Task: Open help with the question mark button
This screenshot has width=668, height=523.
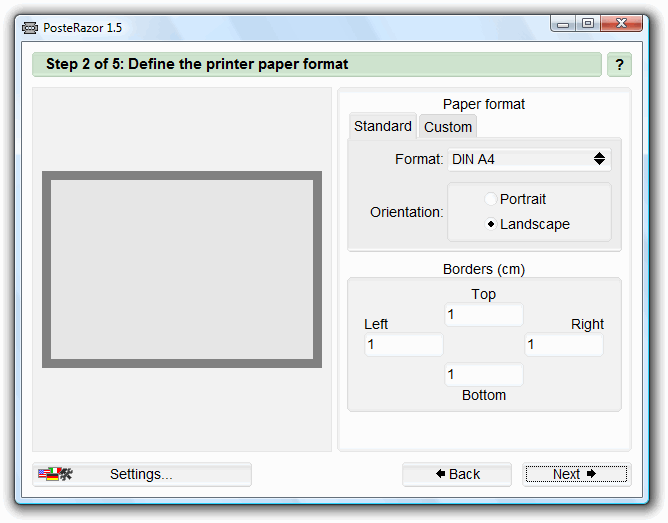Action: tap(619, 65)
